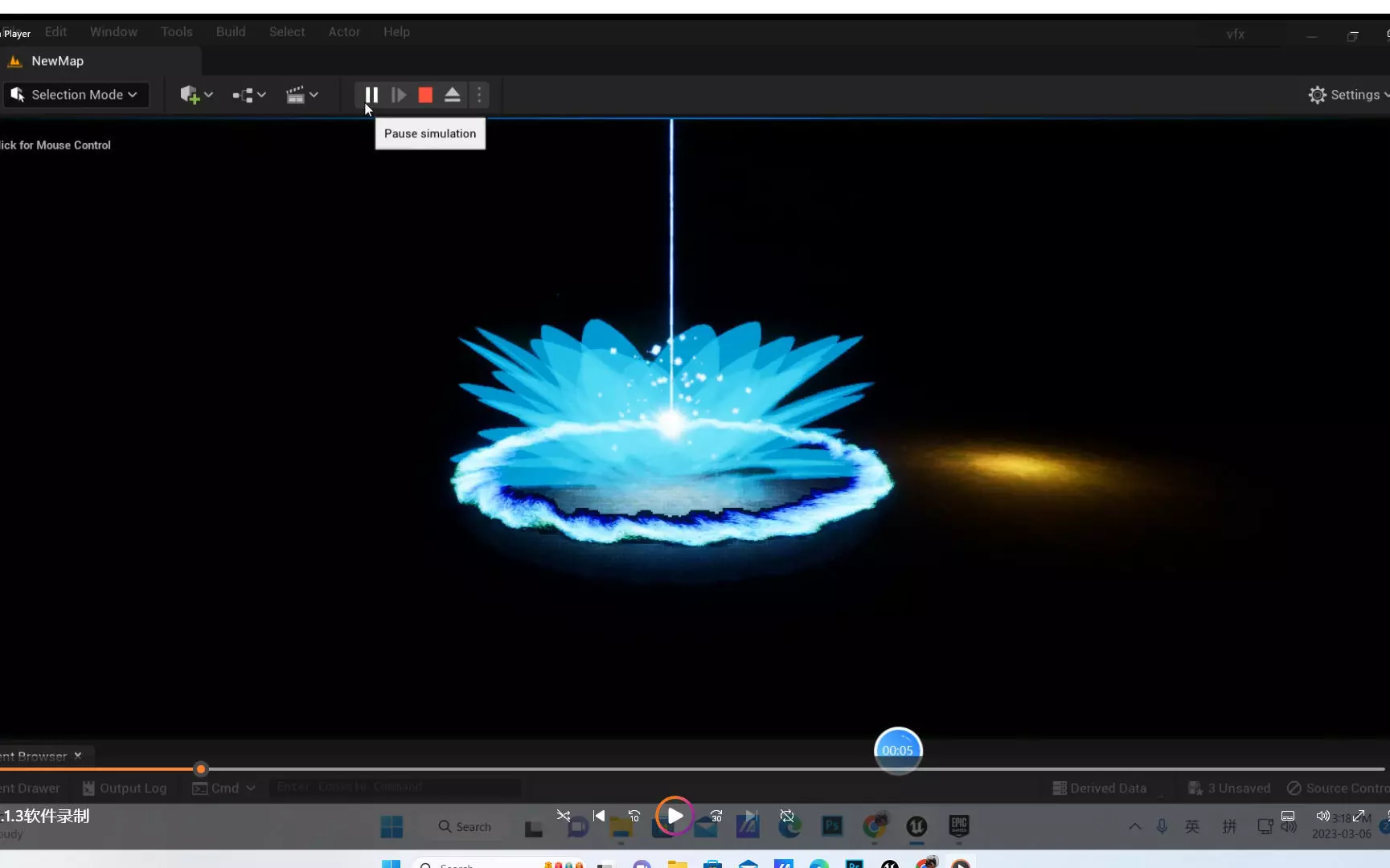Open the Select menu

[287, 32]
